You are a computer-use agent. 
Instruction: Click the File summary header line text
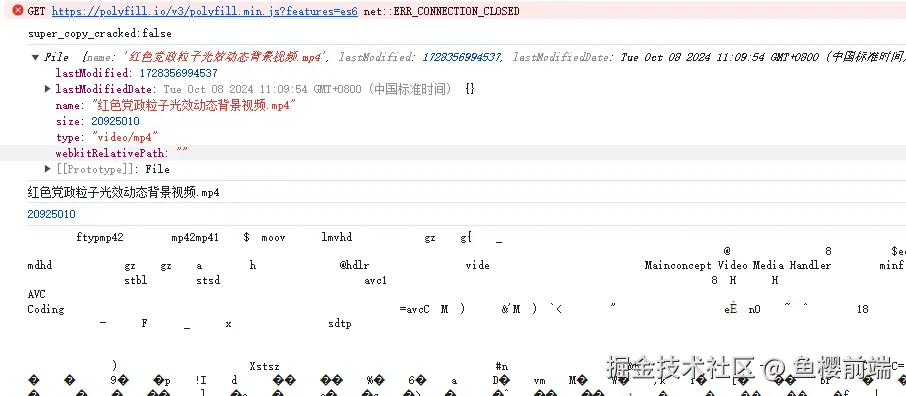point(474,57)
